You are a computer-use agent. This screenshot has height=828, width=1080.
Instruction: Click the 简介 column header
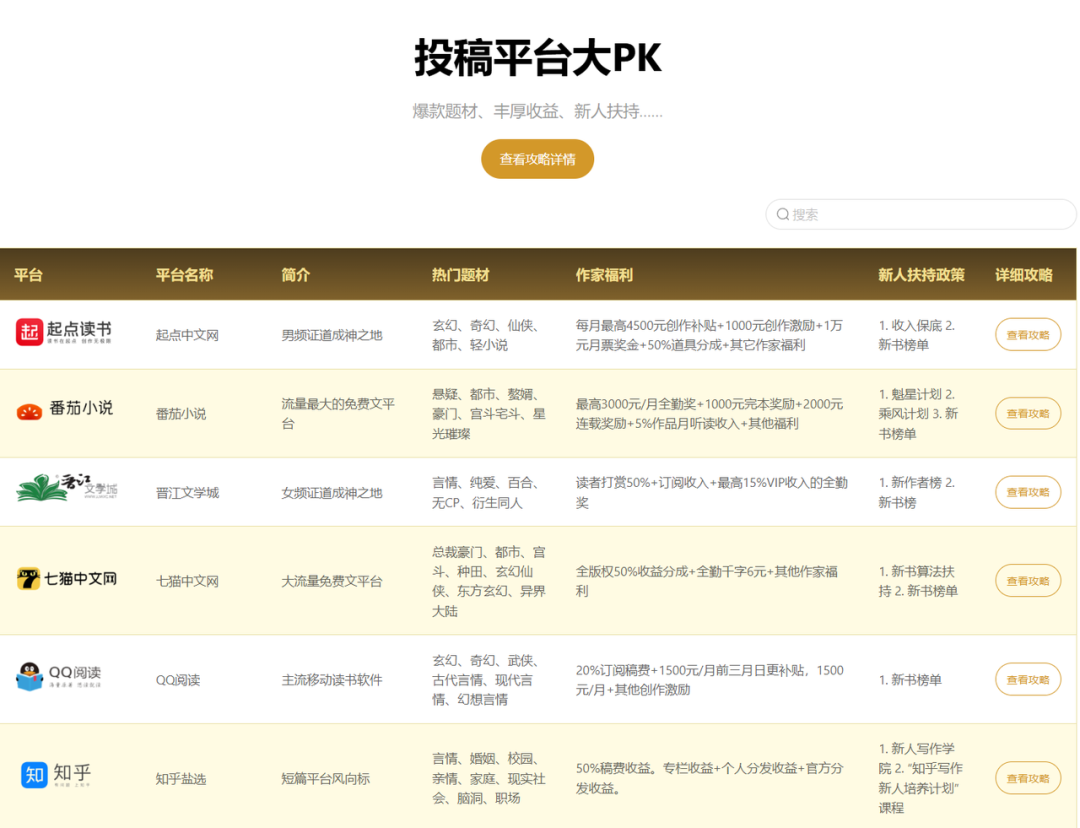tap(295, 275)
